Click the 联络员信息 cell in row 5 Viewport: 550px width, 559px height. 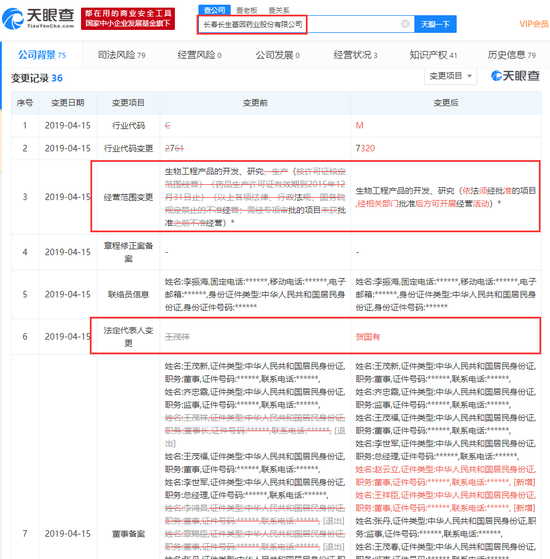pyautogui.click(x=128, y=294)
